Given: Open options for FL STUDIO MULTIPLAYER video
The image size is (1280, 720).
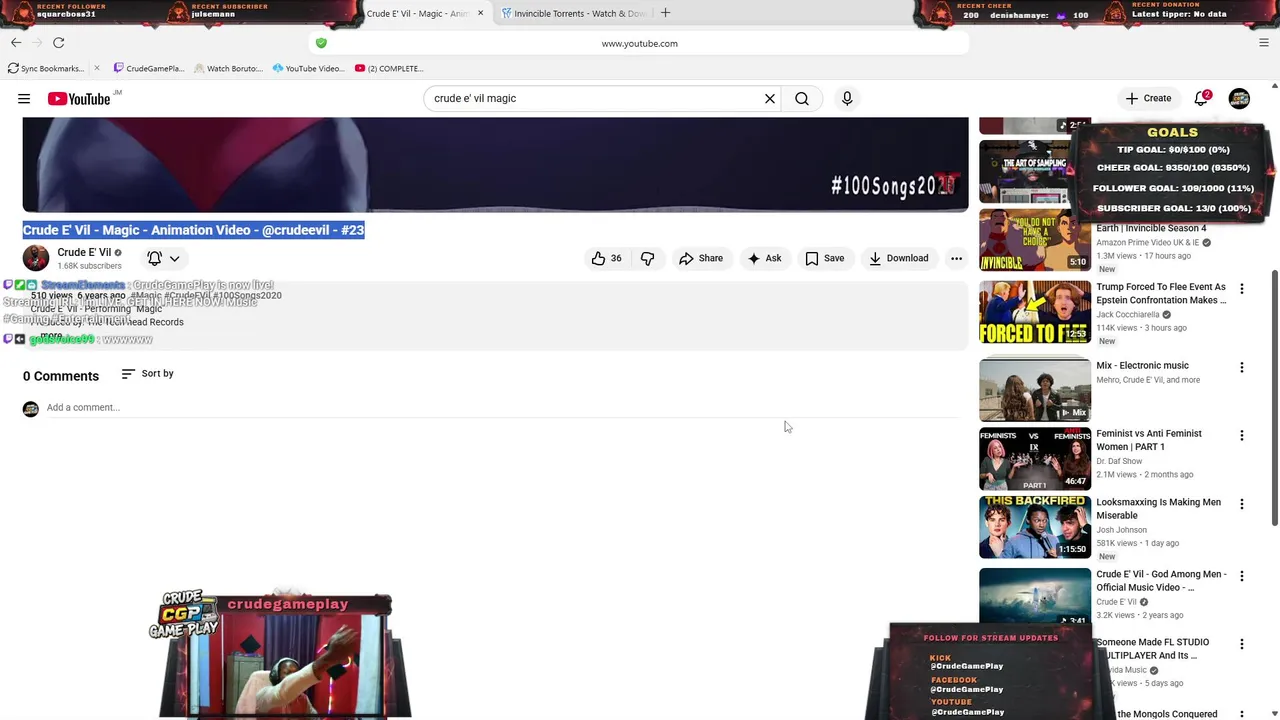Looking at the screenshot, I should tap(1242, 644).
